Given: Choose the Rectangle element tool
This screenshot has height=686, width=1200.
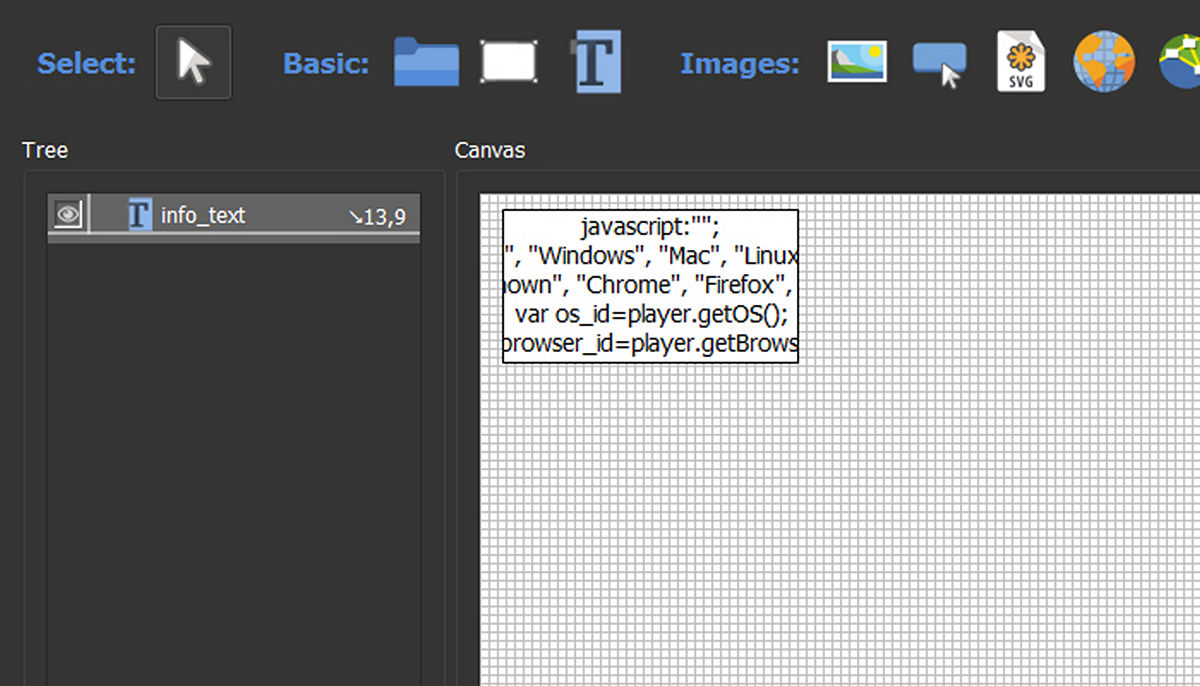Looking at the screenshot, I should [x=509, y=62].
